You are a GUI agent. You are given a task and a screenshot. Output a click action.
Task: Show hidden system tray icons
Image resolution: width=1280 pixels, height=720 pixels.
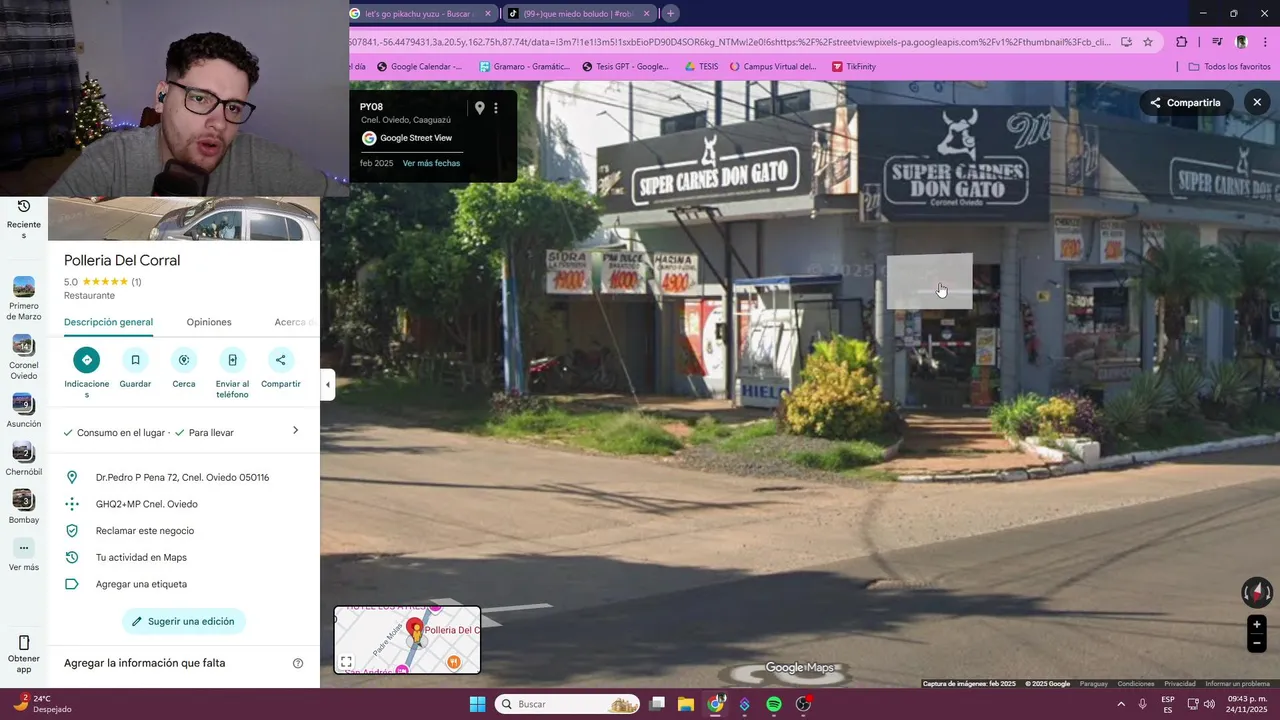(x=1120, y=704)
